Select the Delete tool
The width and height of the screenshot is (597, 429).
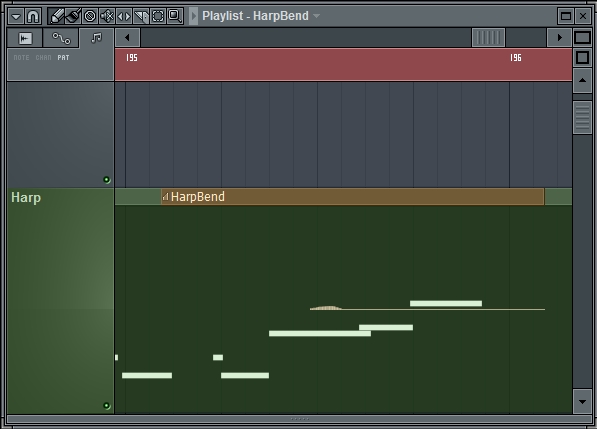tap(90, 16)
